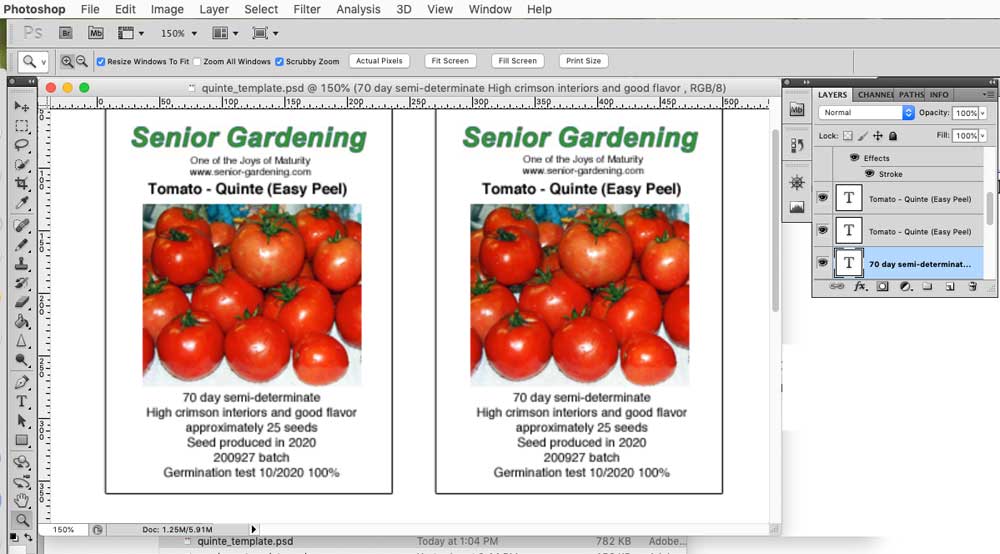Image resolution: width=1000 pixels, height=554 pixels.
Task: Launch Bridge from the application bar
Action: [x=65, y=33]
